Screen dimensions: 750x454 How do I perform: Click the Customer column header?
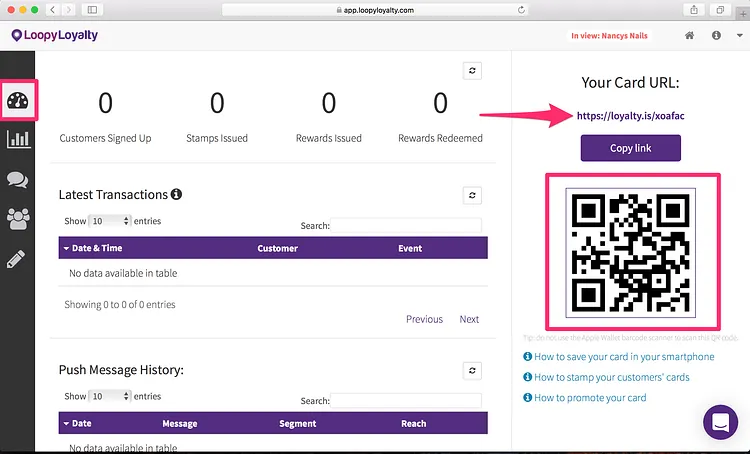[277, 248]
